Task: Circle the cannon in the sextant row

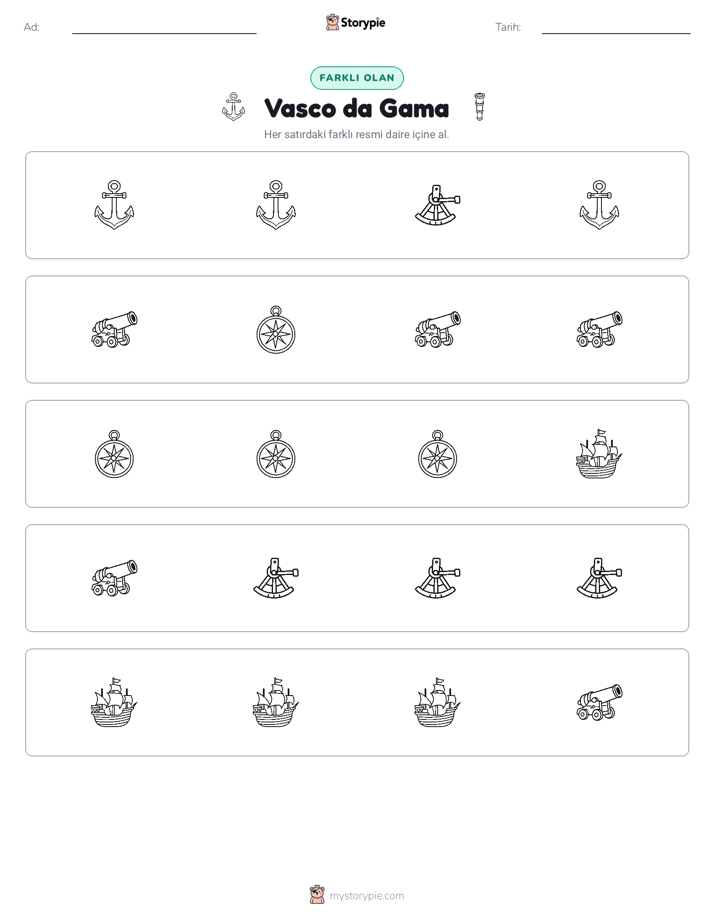Action: tap(114, 578)
